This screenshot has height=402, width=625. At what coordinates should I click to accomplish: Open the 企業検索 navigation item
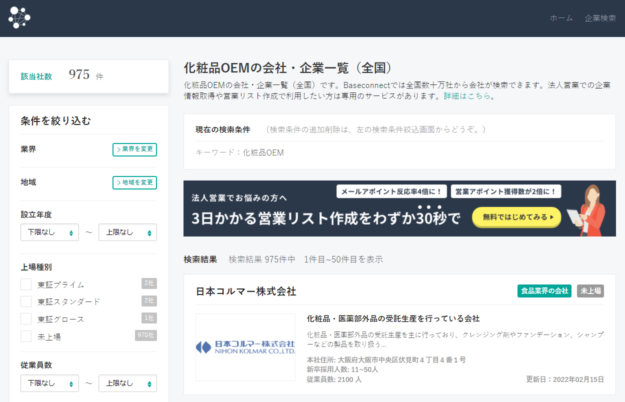600,18
